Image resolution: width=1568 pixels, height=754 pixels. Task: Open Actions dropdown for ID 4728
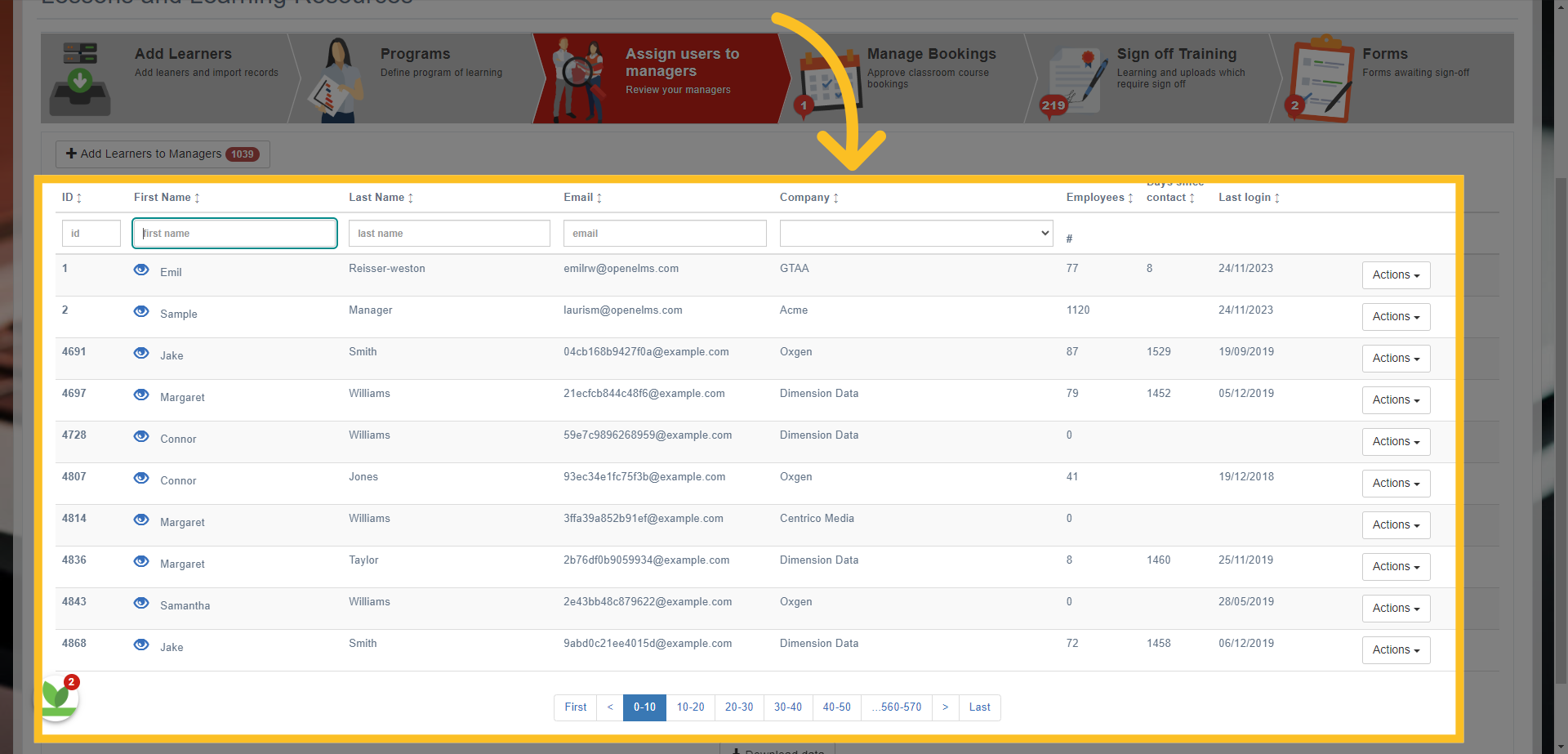tap(1396, 442)
